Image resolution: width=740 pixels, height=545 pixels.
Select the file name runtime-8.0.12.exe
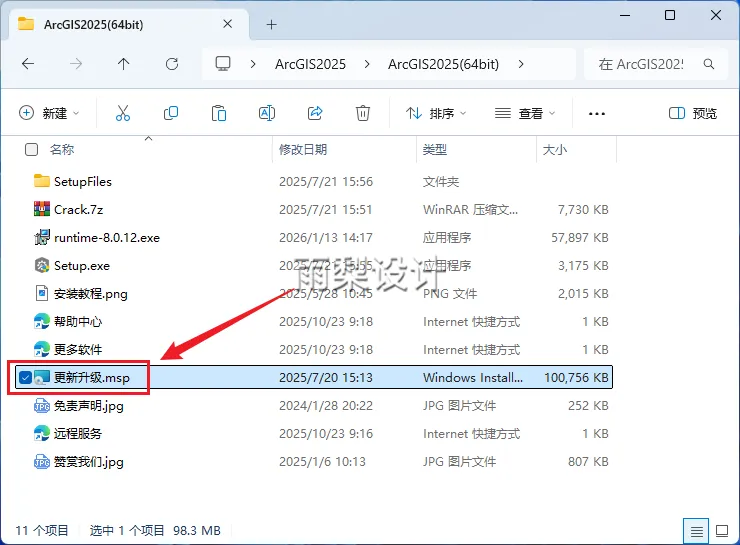point(107,237)
